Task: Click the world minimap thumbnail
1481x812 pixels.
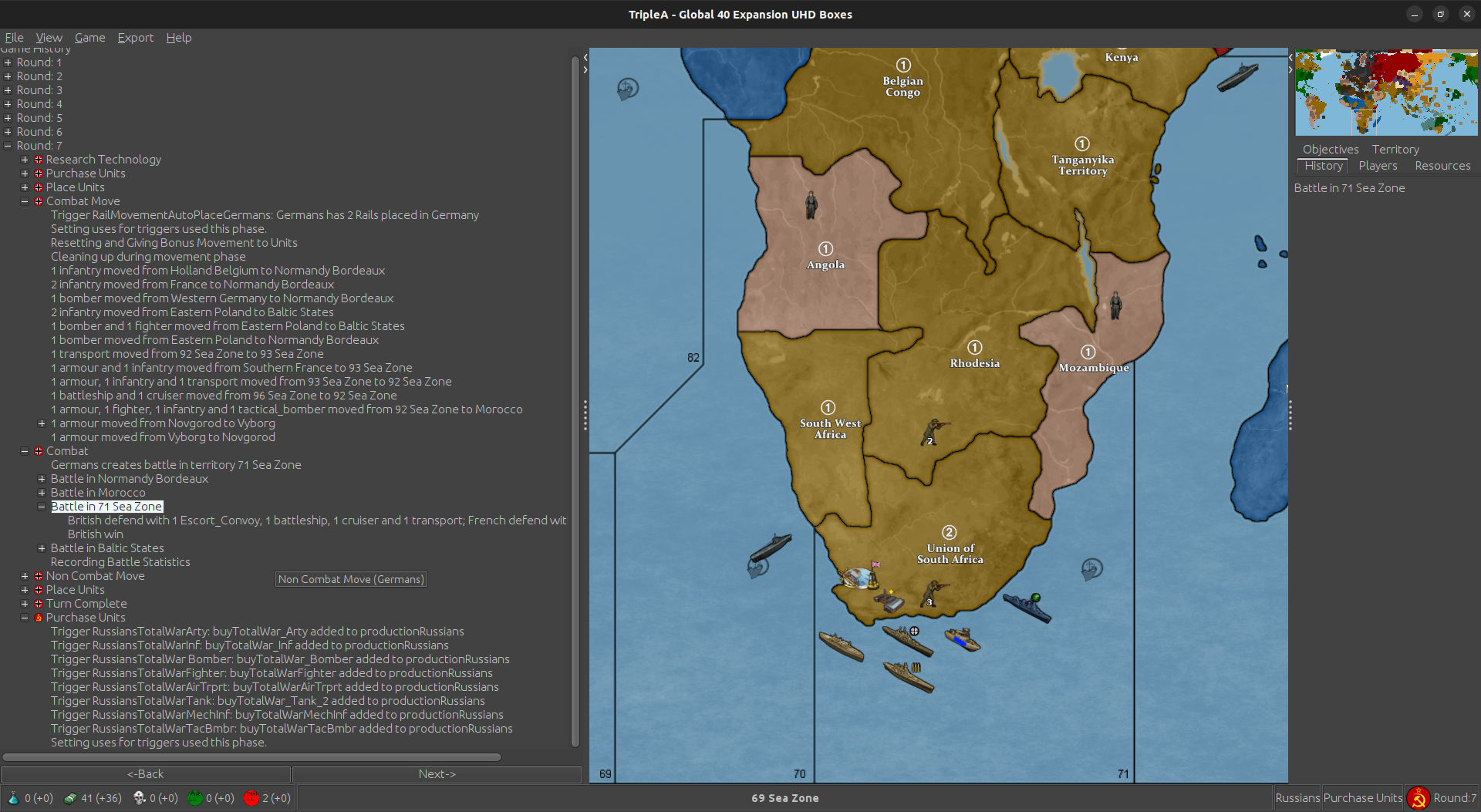Action: [1386, 93]
